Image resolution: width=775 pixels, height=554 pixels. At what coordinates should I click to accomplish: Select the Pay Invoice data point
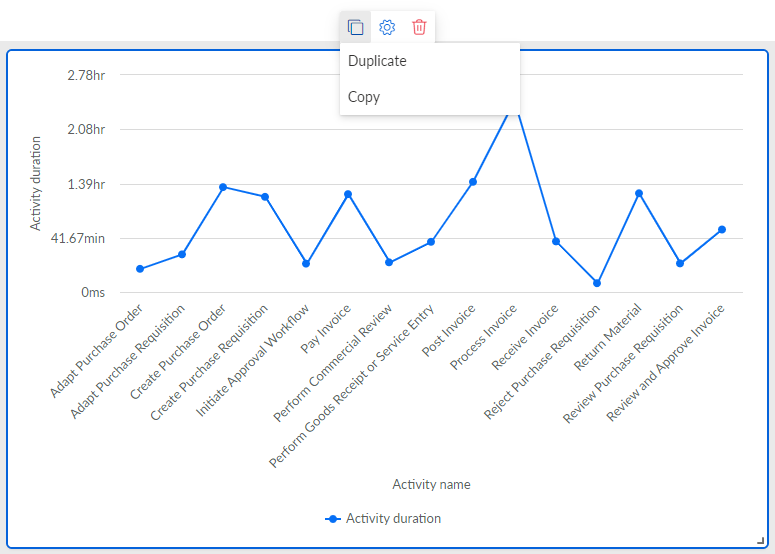click(348, 194)
